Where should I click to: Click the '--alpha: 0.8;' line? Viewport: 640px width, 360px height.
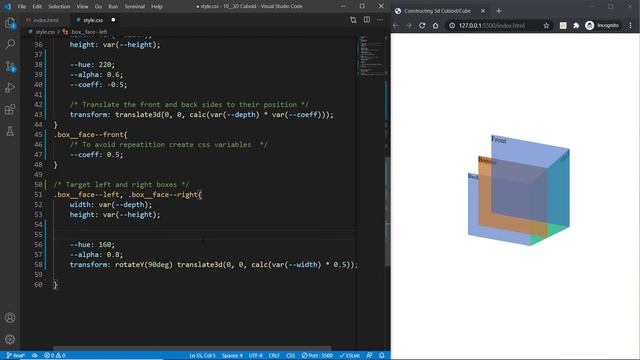[96, 255]
